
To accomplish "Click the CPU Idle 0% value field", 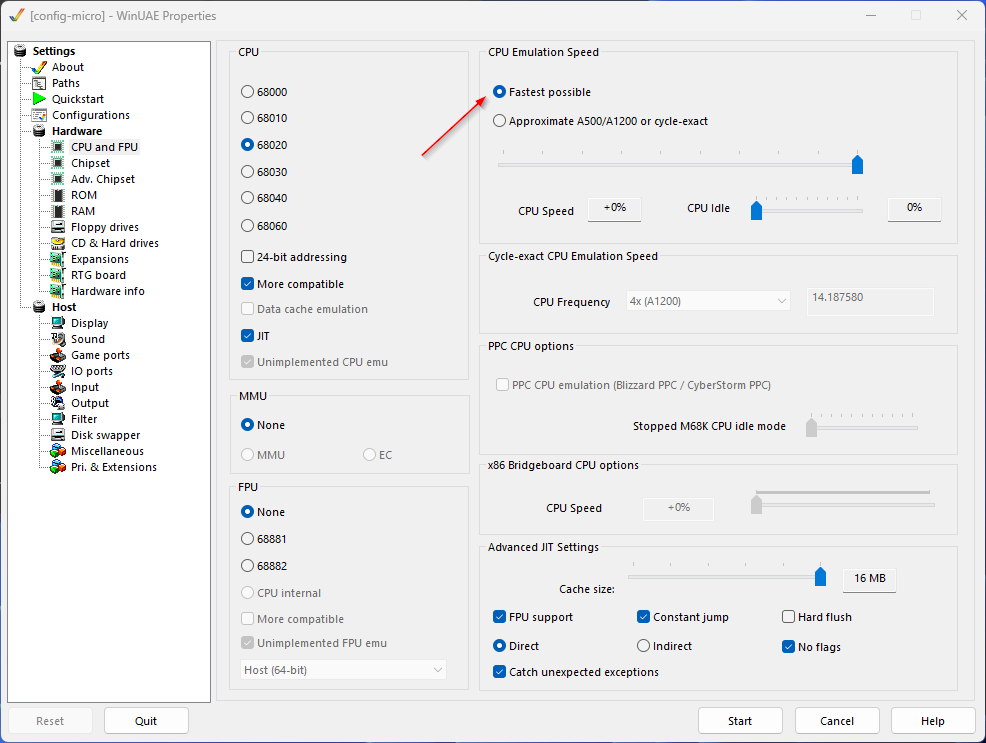I will [x=914, y=209].
